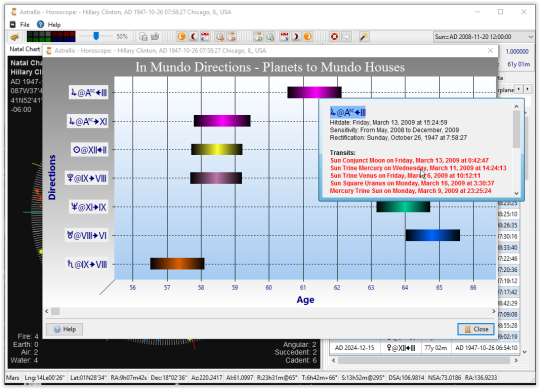Viewport: 540px width, 389px height.
Task: Step forward one lunar cycle (crescent moon right)
Action: (296, 36)
